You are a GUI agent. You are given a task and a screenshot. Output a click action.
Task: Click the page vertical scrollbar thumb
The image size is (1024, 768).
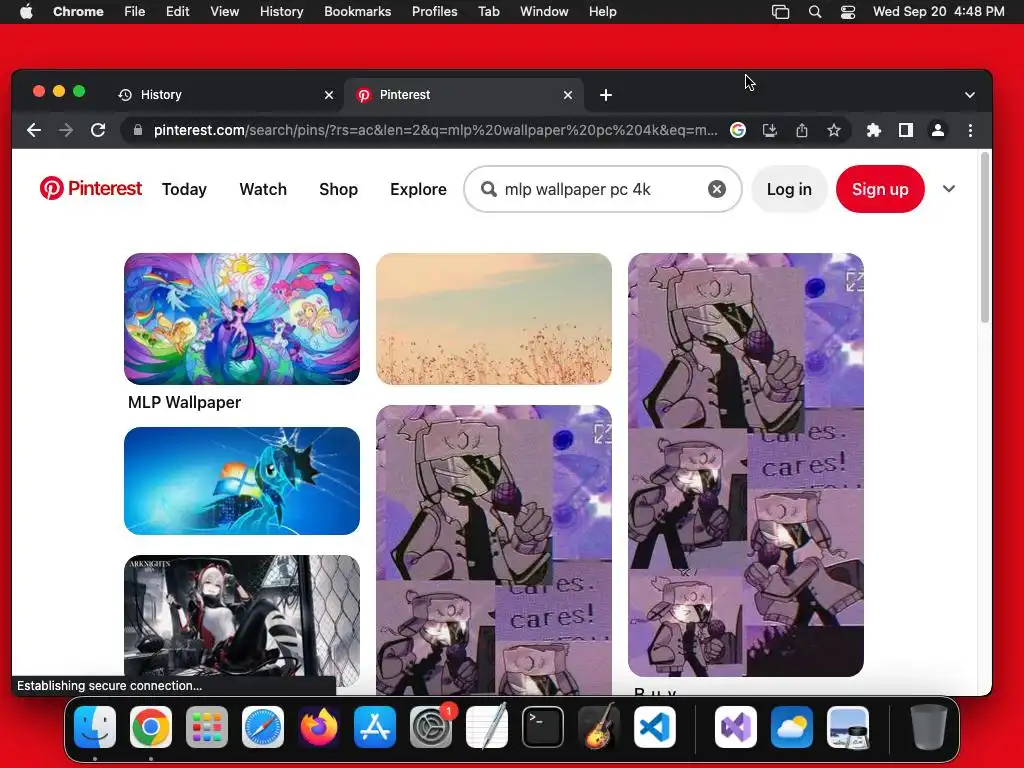(x=985, y=238)
